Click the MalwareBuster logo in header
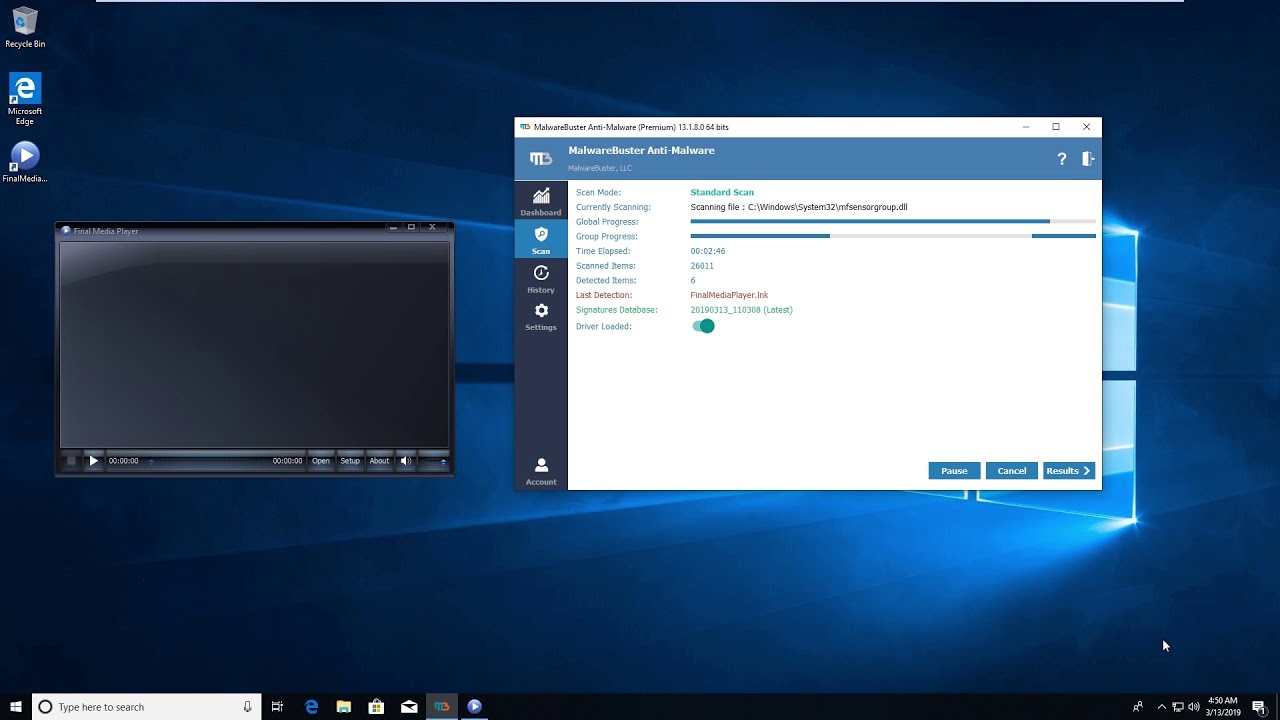Viewport: 1280px width, 720px height. click(541, 159)
